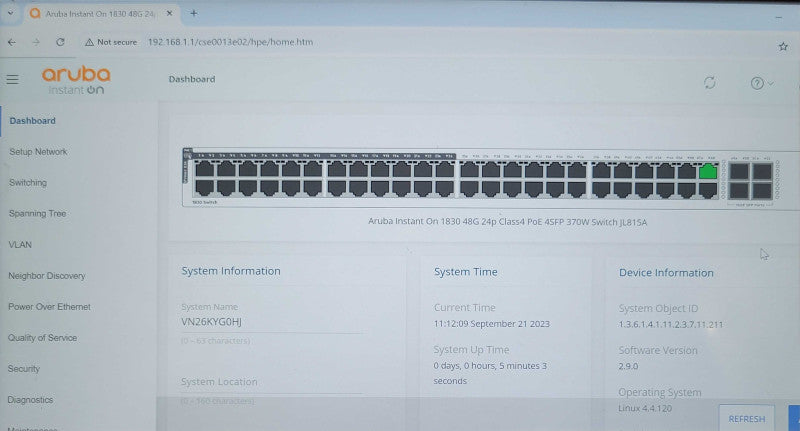Open the tab search dropdown arrow
The width and height of the screenshot is (800, 431).
10,13
